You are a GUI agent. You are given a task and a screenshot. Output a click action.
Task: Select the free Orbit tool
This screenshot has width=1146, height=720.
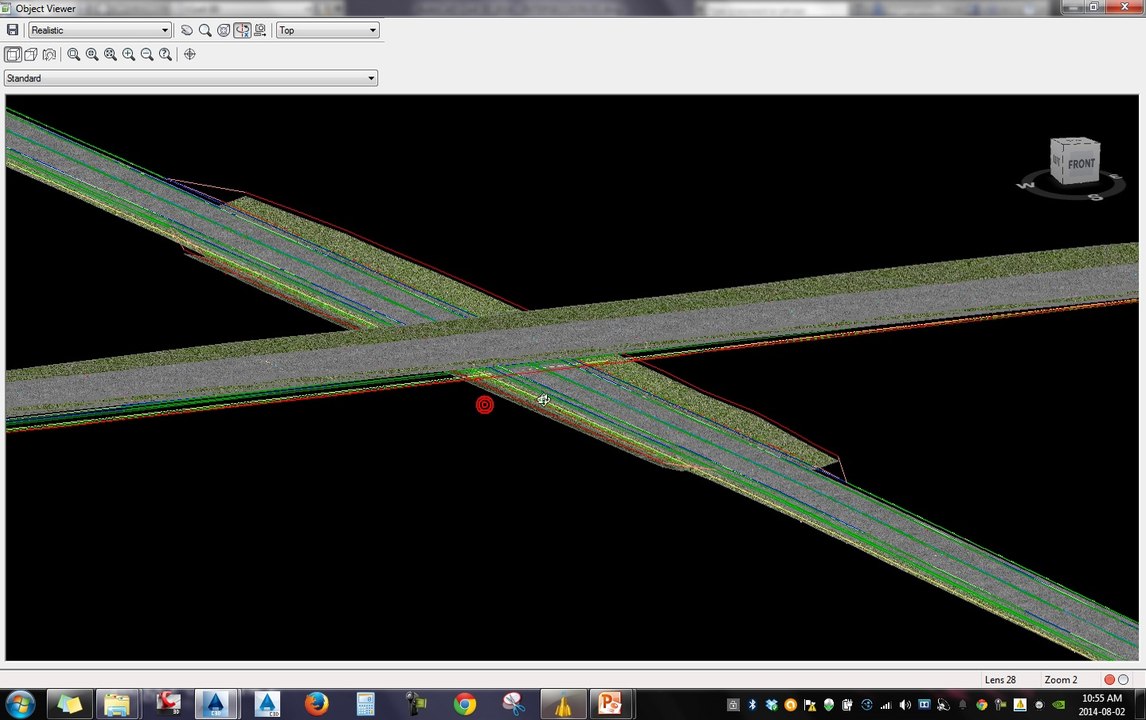[x=224, y=30]
